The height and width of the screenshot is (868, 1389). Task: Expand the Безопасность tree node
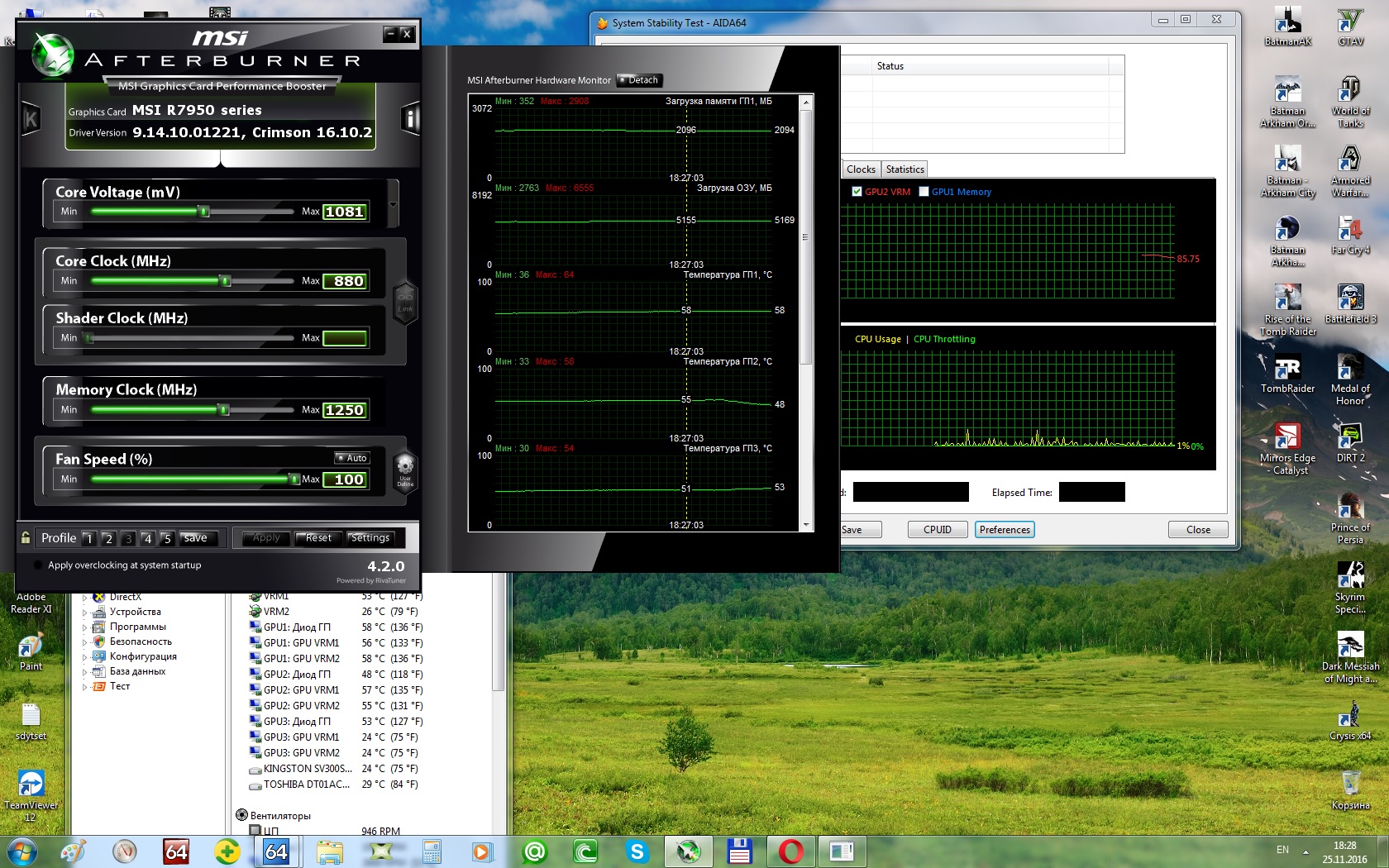pyautogui.click(x=84, y=642)
